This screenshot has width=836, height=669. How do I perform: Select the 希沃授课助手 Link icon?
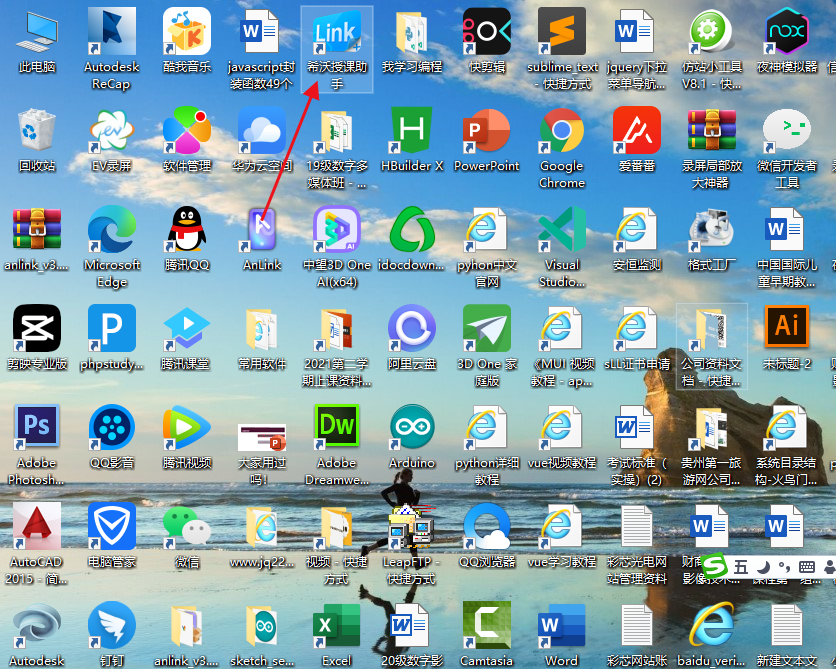coord(336,33)
